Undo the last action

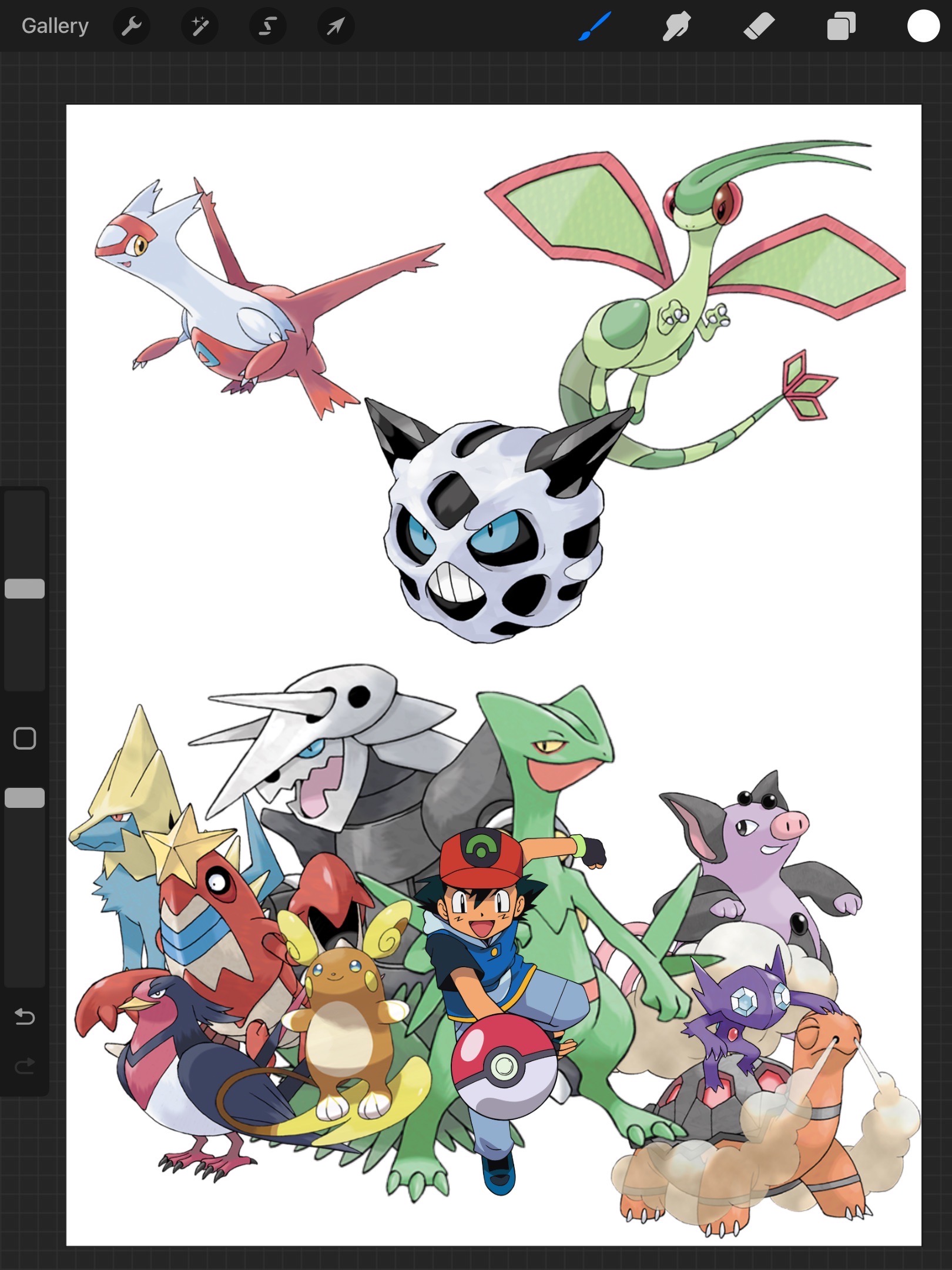(x=25, y=1017)
